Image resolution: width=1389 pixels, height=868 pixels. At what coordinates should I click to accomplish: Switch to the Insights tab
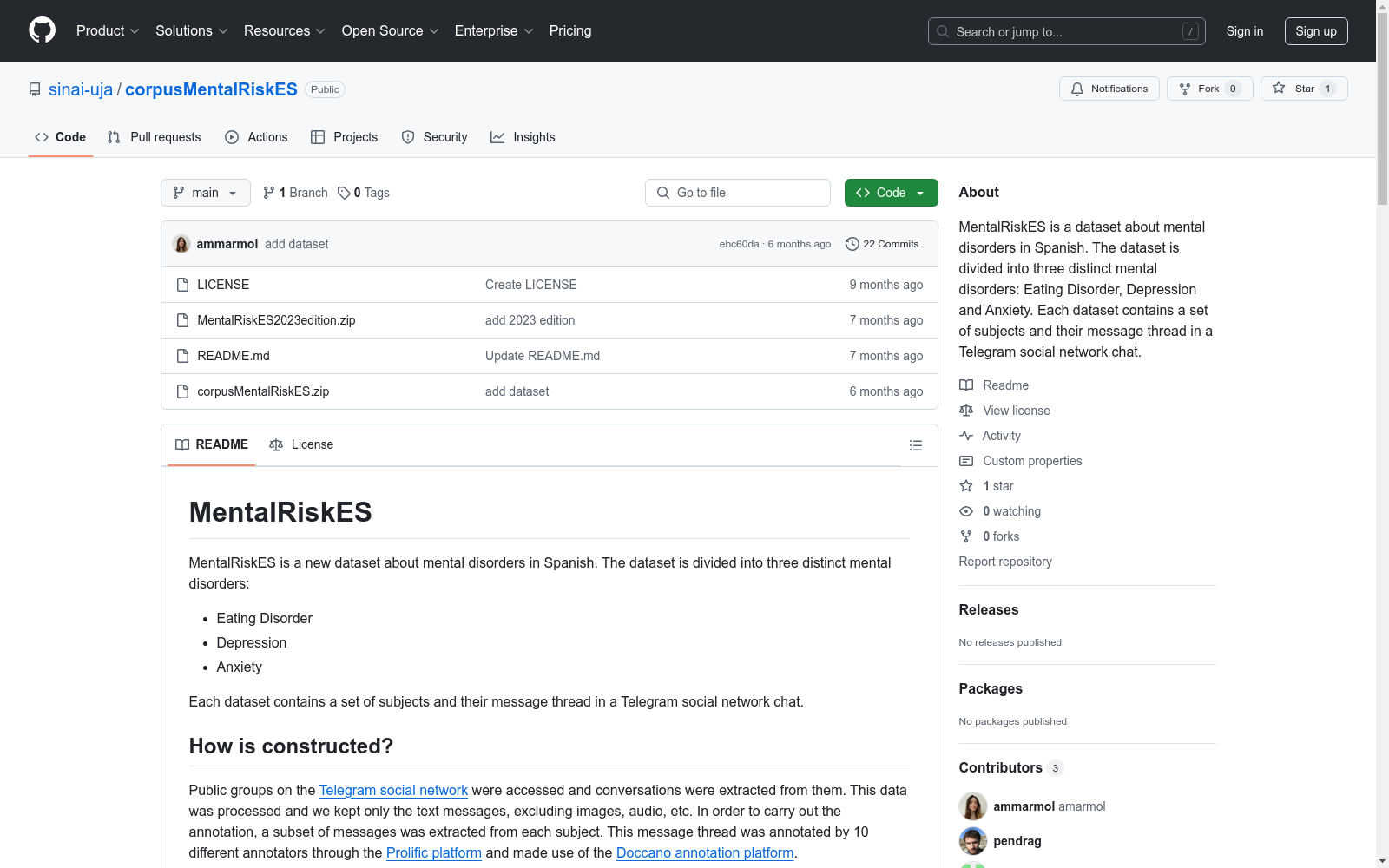[x=523, y=137]
